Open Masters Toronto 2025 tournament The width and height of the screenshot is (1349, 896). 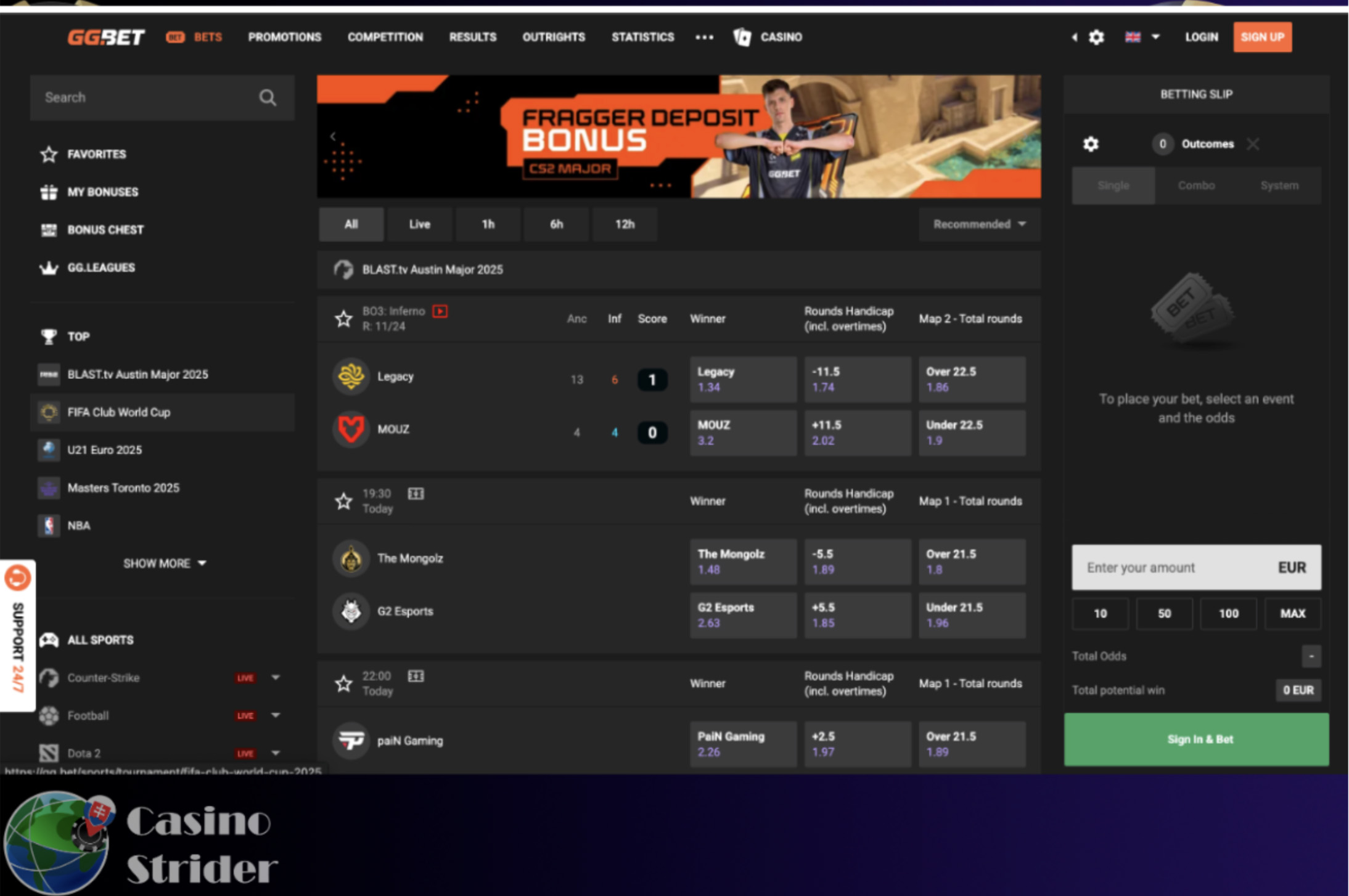coord(162,488)
